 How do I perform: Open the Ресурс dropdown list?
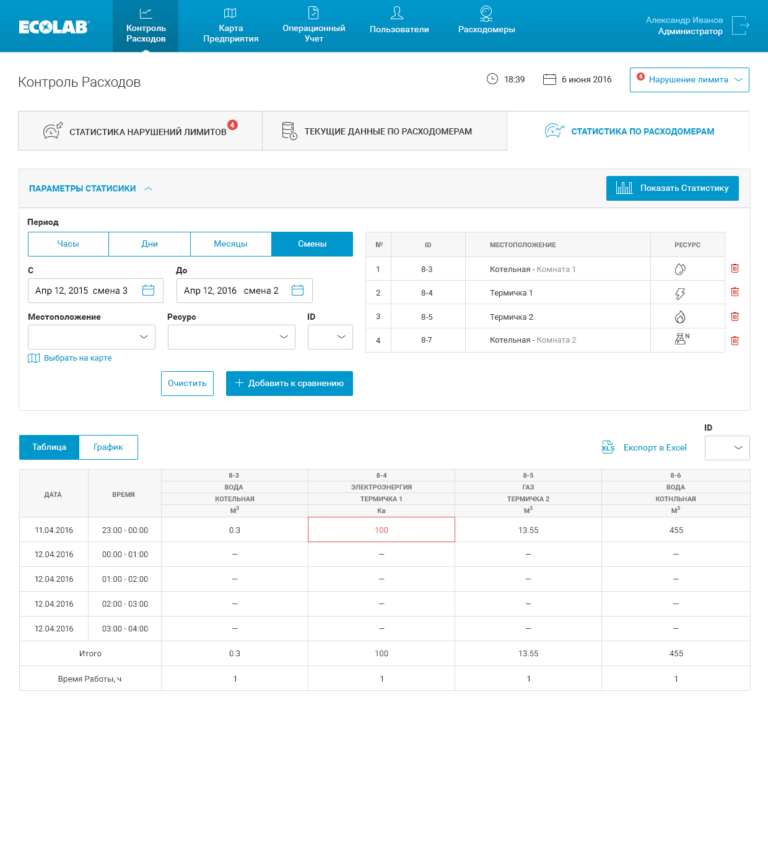coord(232,337)
